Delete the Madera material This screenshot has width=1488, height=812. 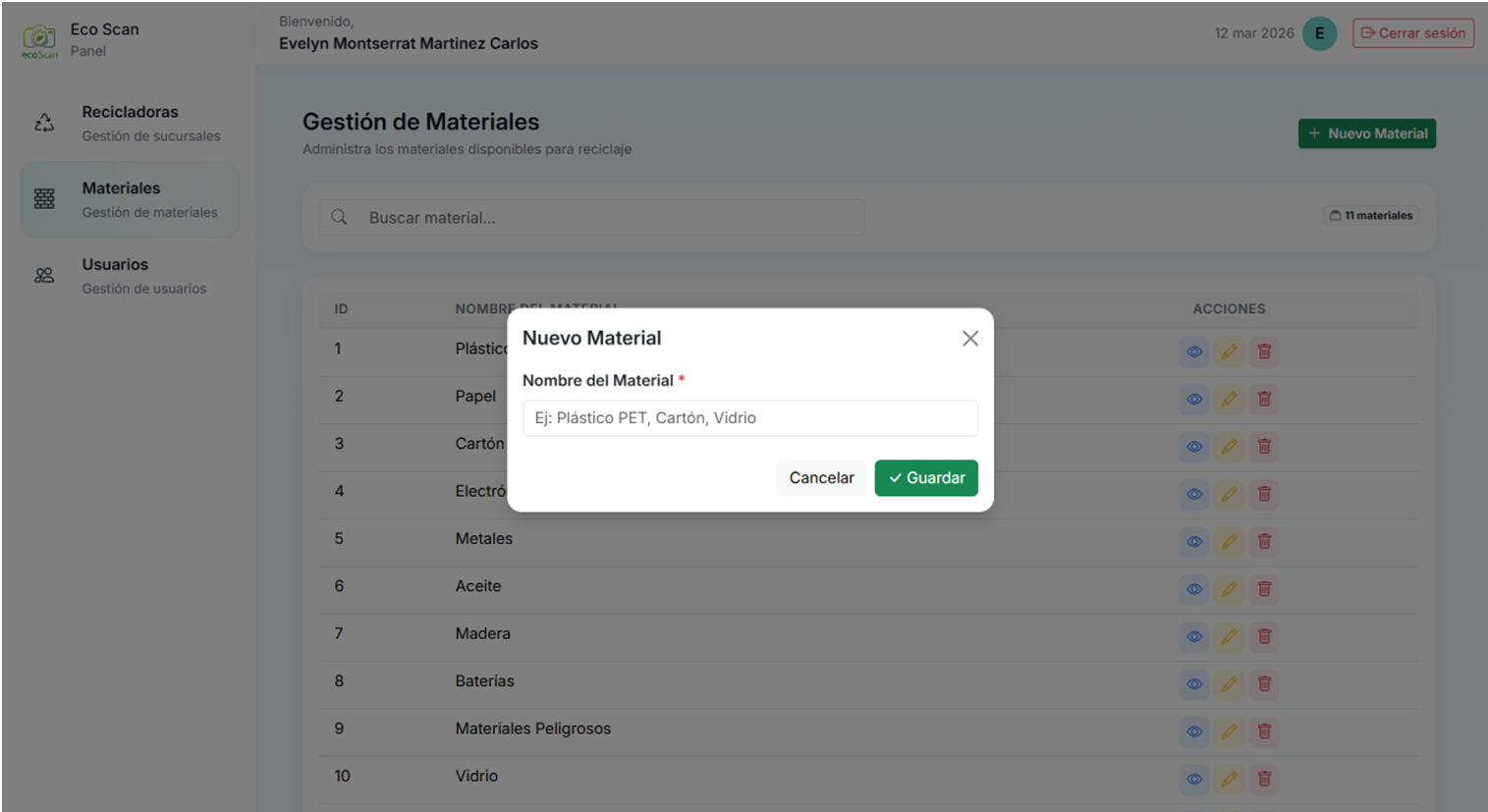(1264, 636)
